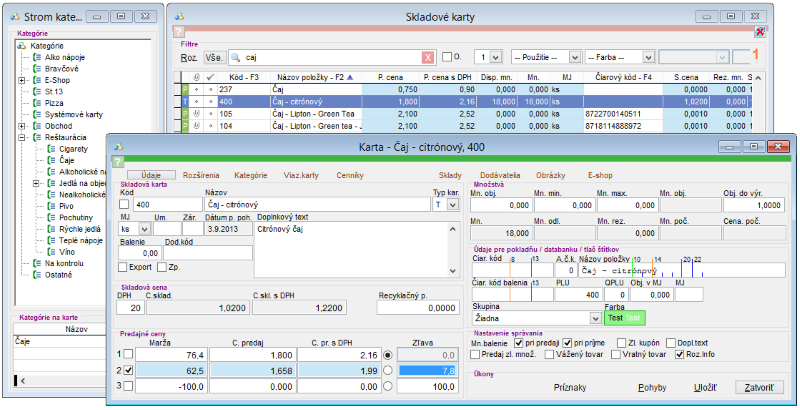Select the Čaje category tree icon

point(51,160)
